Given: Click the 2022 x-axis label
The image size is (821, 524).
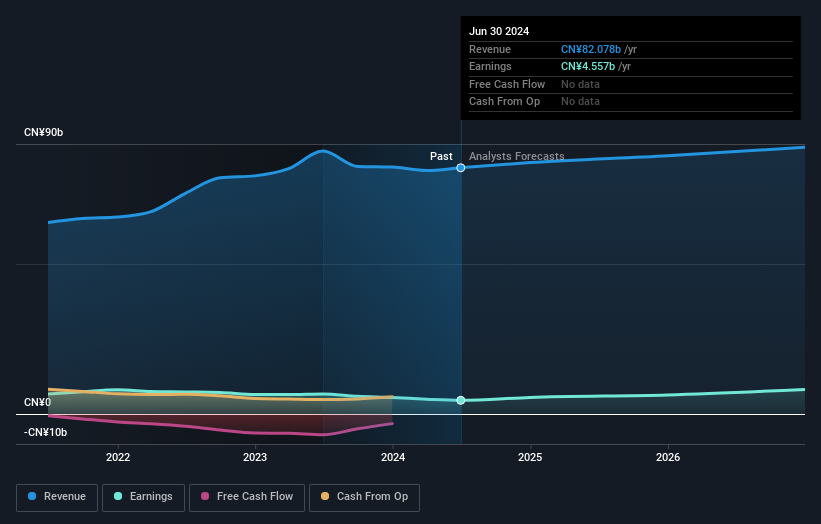Looking at the screenshot, I should [118, 457].
